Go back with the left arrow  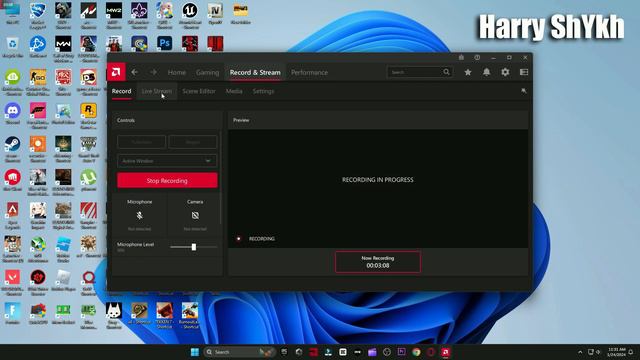(135, 72)
